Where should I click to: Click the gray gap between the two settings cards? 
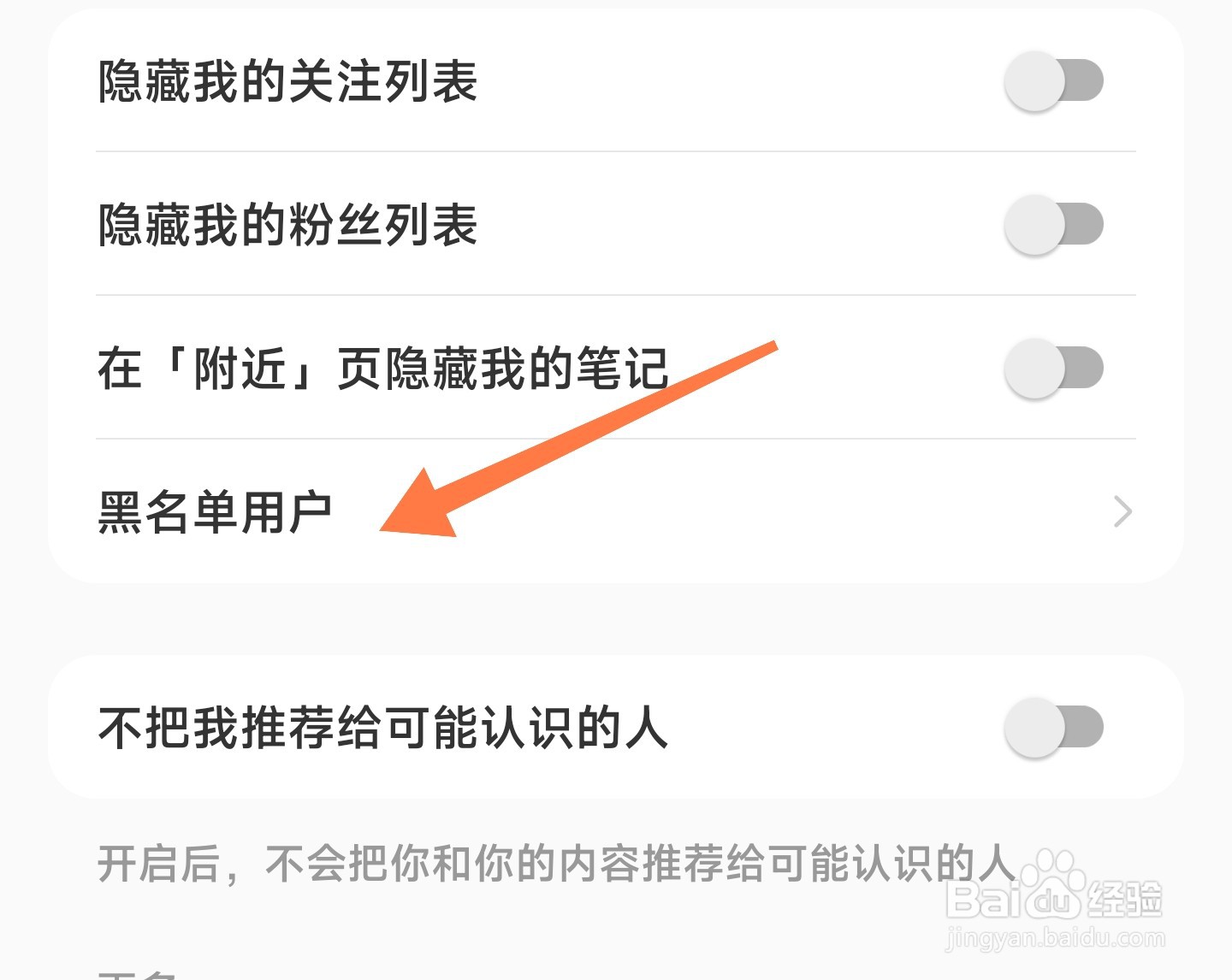point(616,619)
